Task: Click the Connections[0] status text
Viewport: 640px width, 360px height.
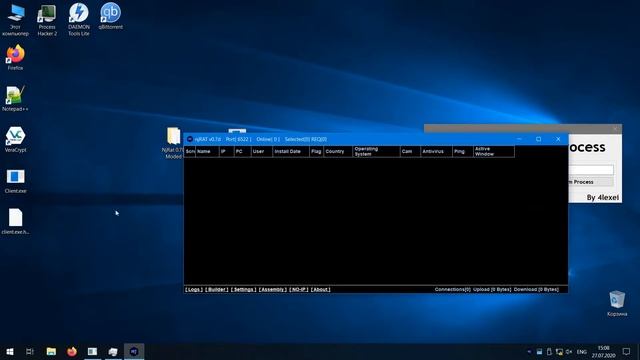Action: [x=453, y=289]
